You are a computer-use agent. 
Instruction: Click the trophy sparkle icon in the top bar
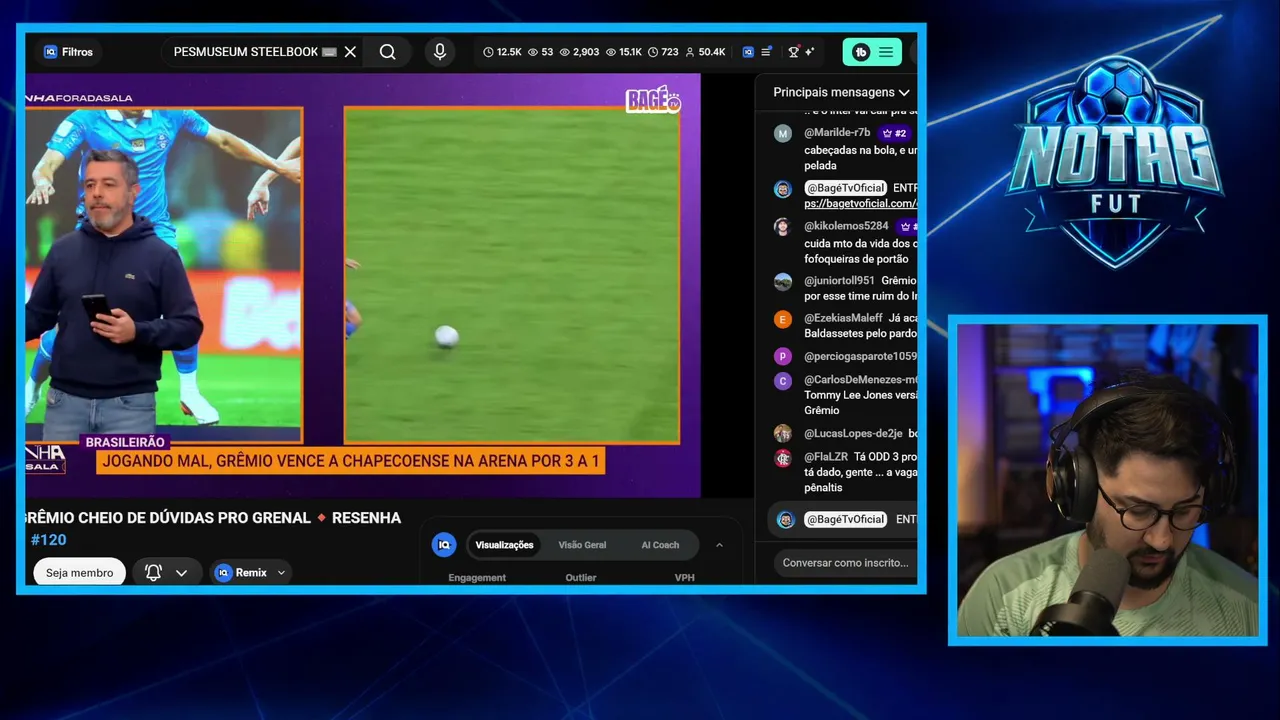801,52
